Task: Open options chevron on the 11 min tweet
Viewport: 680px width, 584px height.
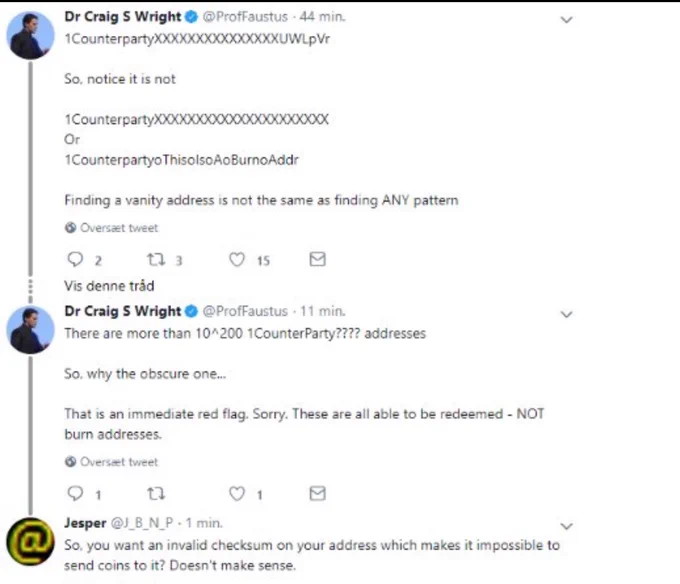Action: coord(566,314)
